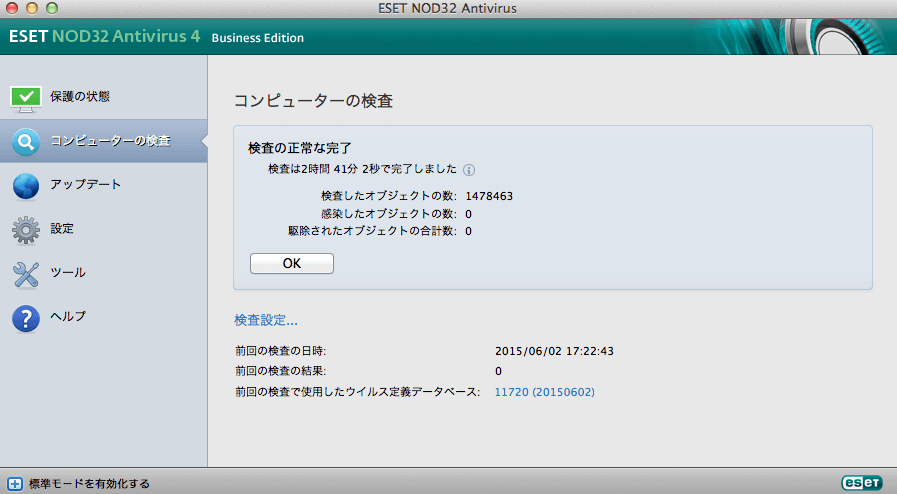Screen dimensions: 897x494
Task: Click the ESET logo in bottom corner
Action: click(x=862, y=483)
